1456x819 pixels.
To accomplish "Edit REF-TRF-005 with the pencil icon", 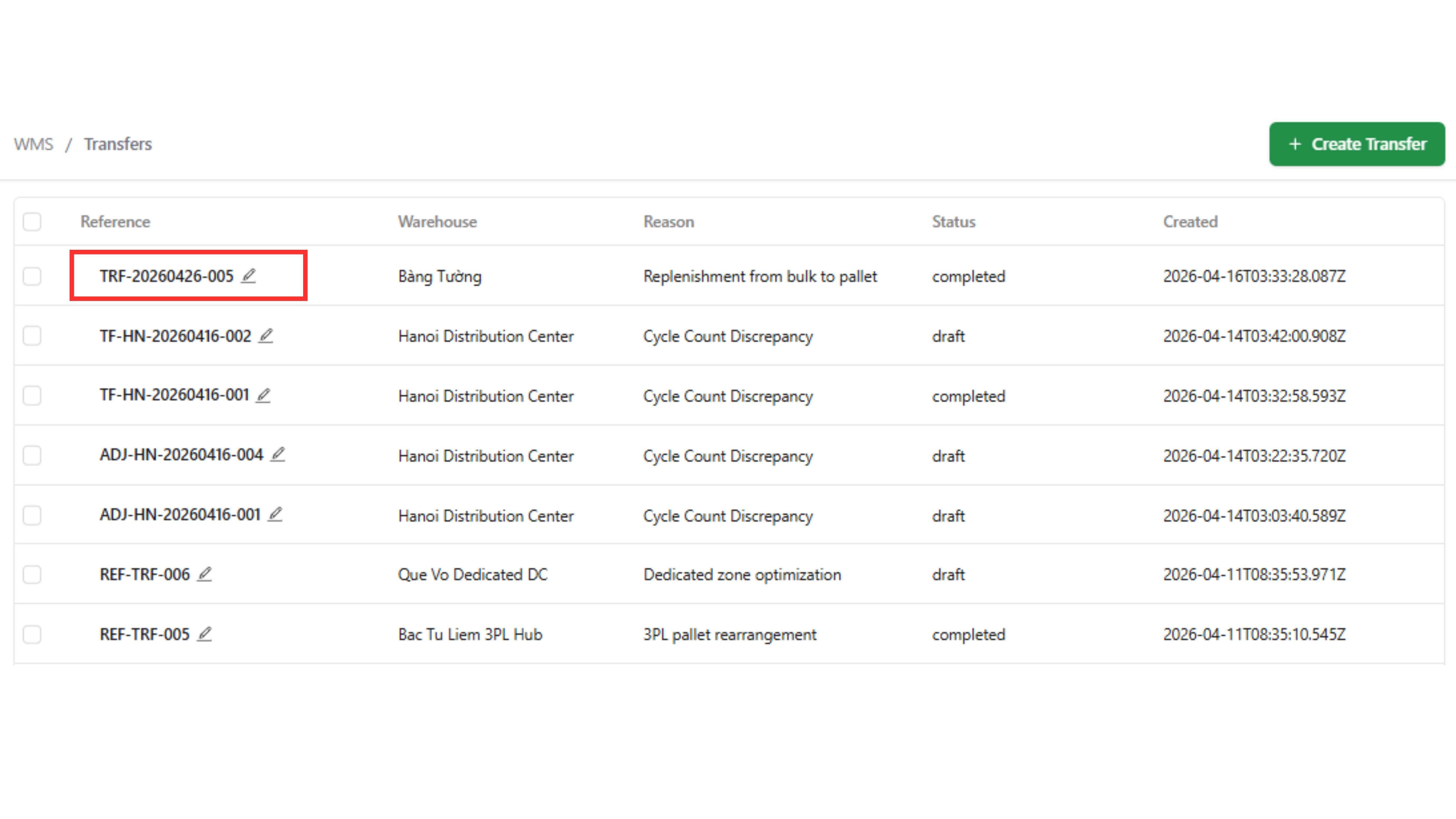I will [x=205, y=634].
